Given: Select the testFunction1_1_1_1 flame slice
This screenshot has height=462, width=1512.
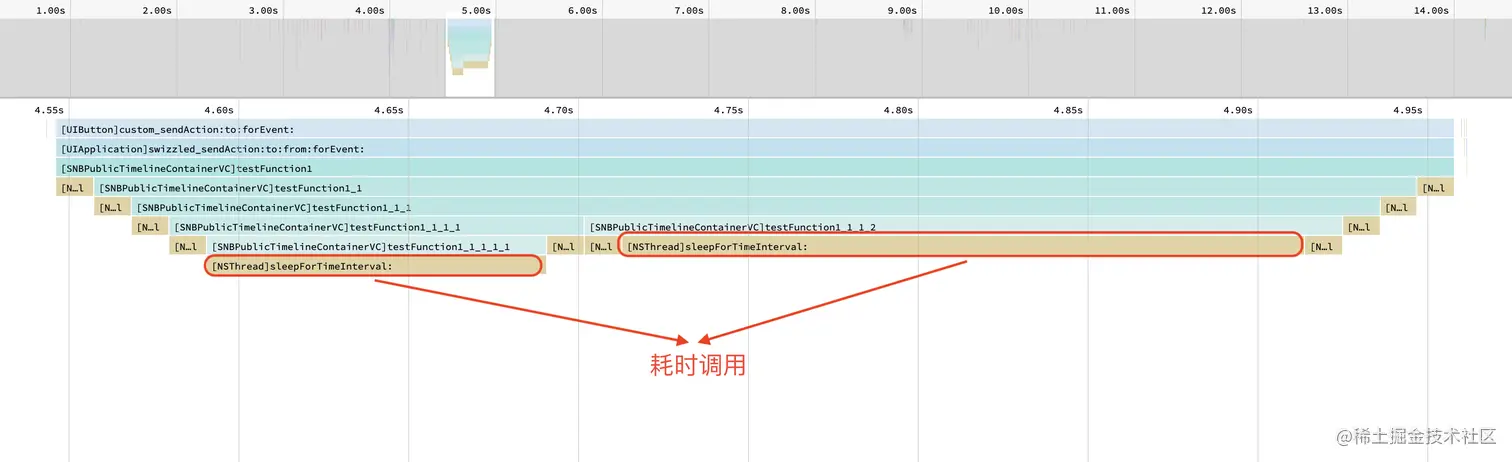Looking at the screenshot, I should point(376,227).
